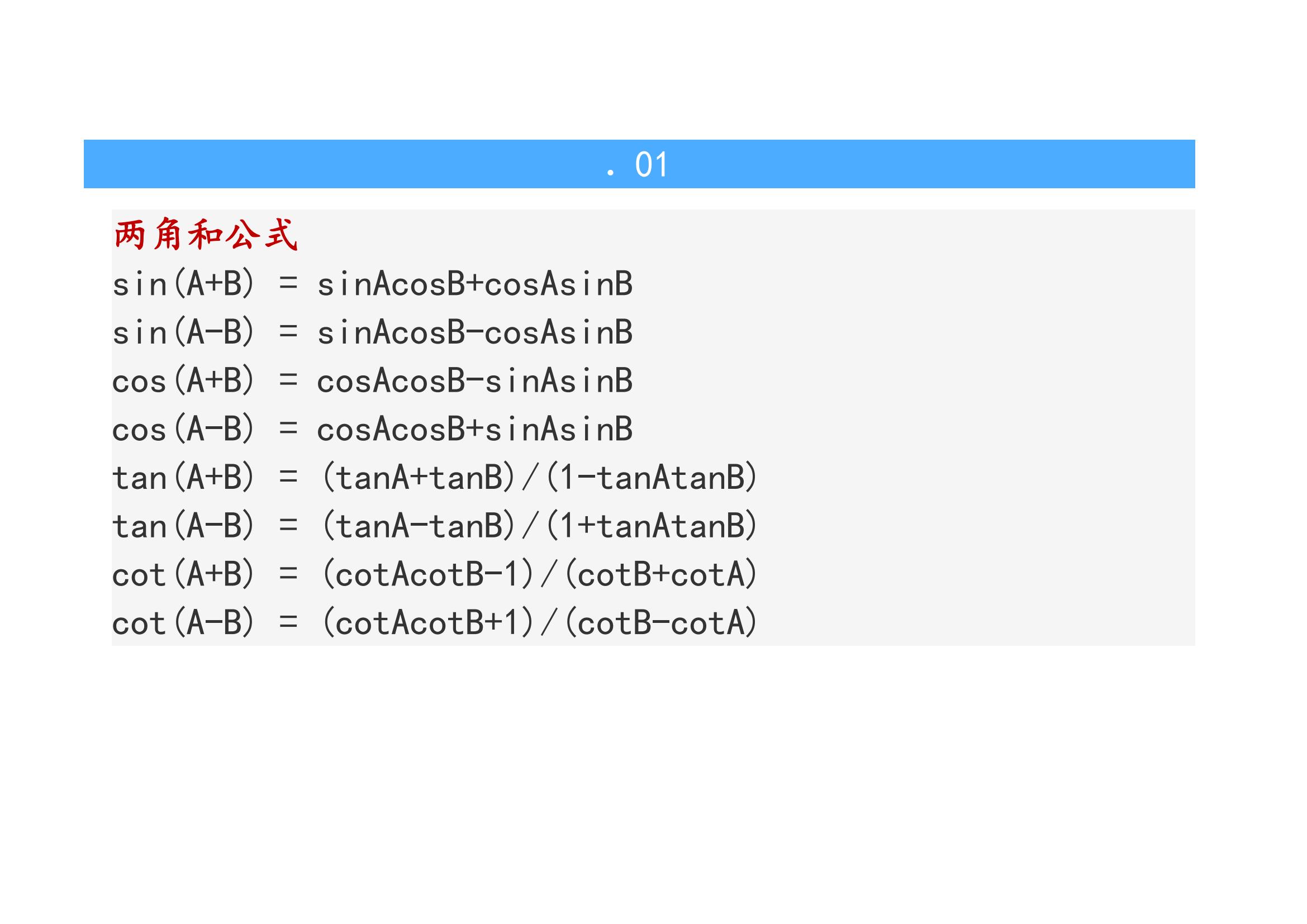Place cursor on expression "cosAcosB-sinAsinB"

click(x=475, y=380)
